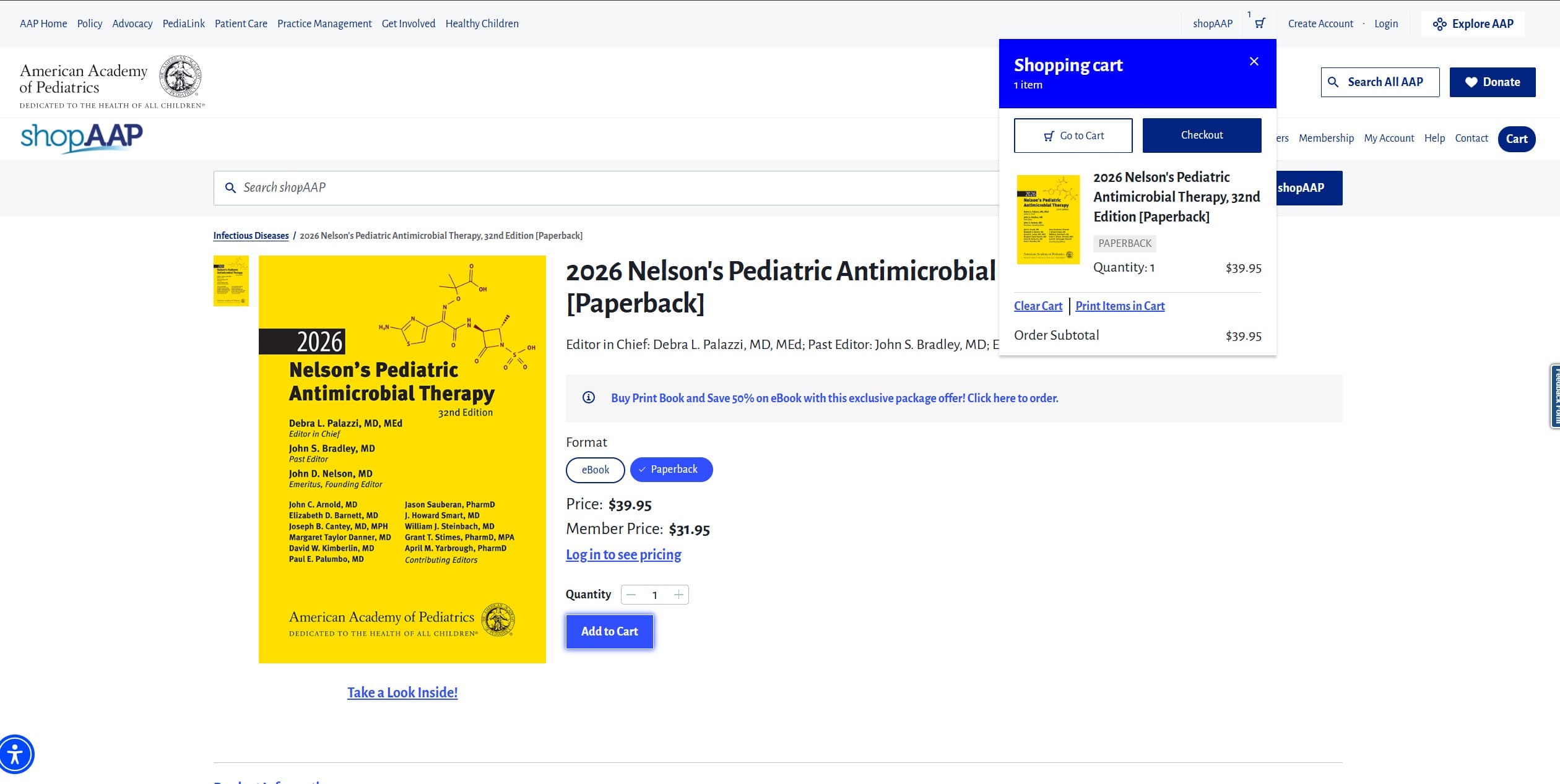The width and height of the screenshot is (1560, 784).
Task: Click the Clear Cart link
Action: [1038, 306]
